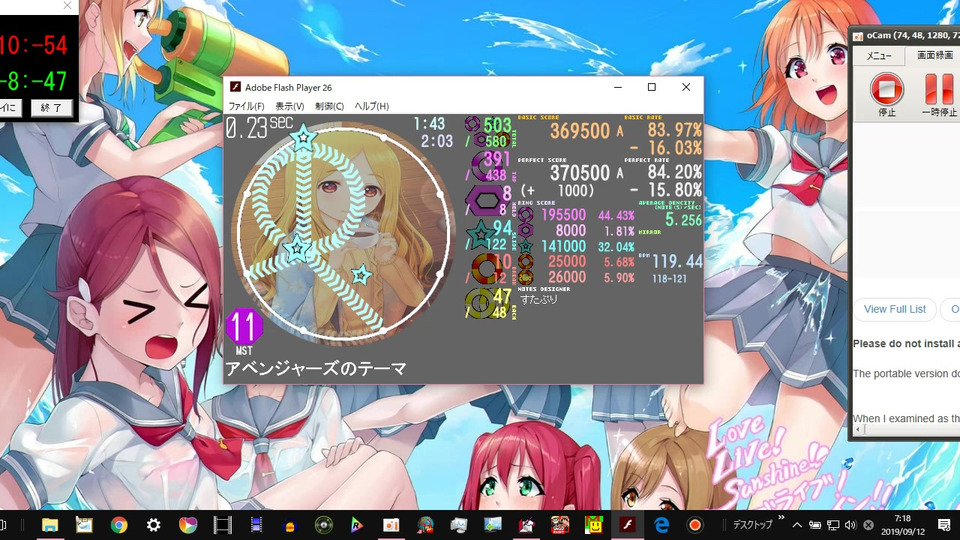Pause recording with oCam 一時停止 button
Screen dimensions: 960x540
pos(940,95)
